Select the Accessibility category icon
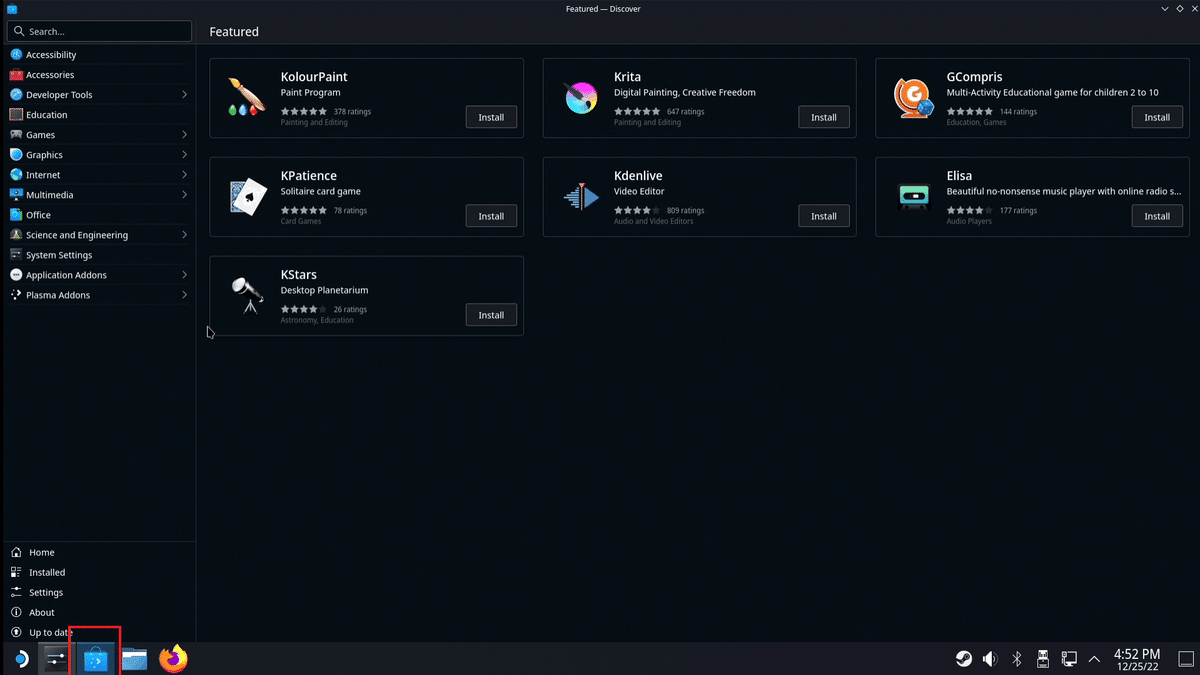Image resolution: width=1200 pixels, height=675 pixels. [16, 55]
